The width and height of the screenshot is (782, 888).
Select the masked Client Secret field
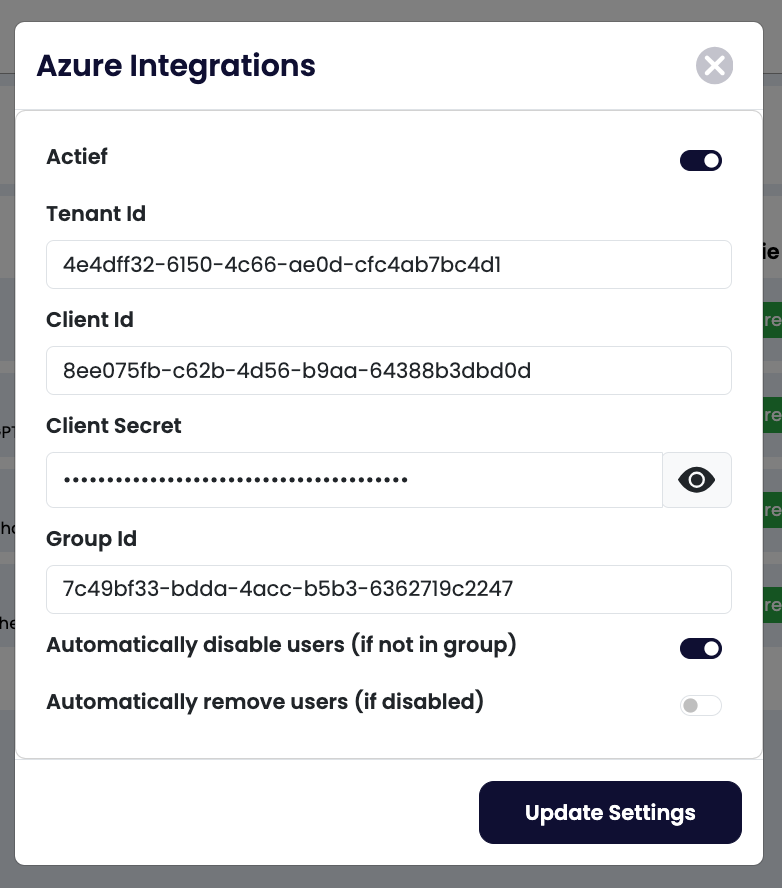click(x=354, y=480)
